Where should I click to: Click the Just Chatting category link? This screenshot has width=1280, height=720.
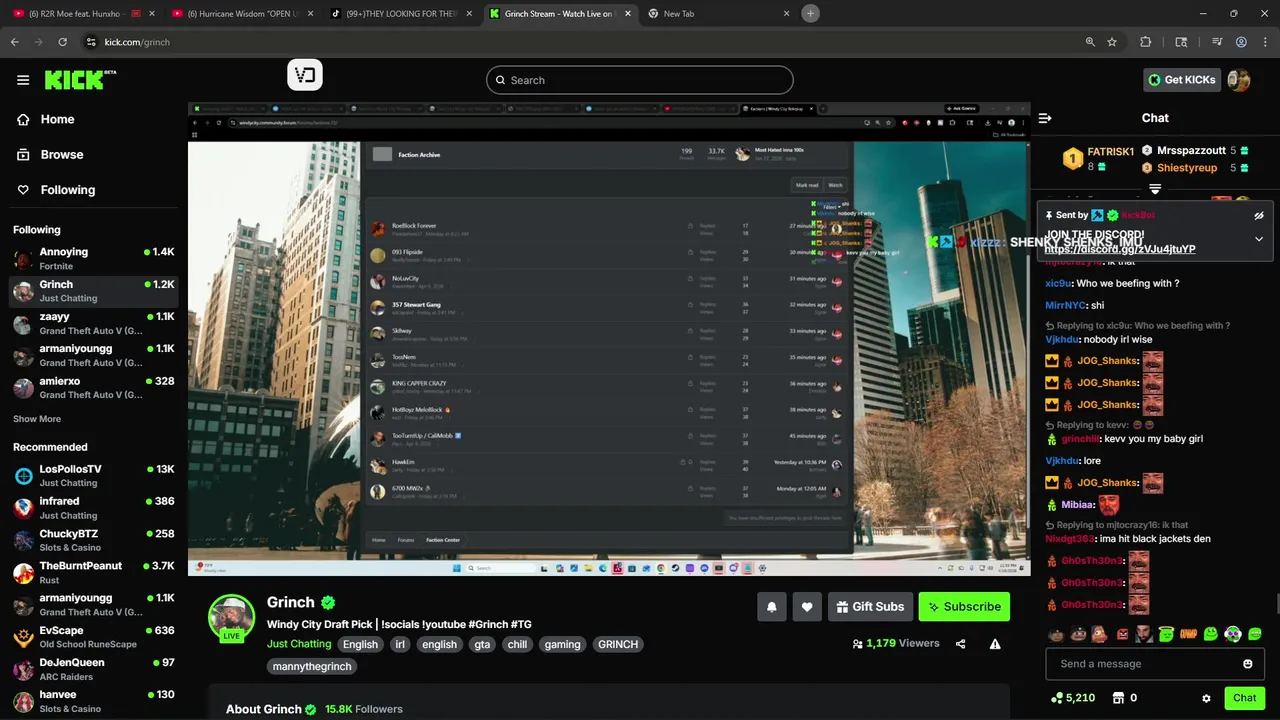[x=299, y=644]
